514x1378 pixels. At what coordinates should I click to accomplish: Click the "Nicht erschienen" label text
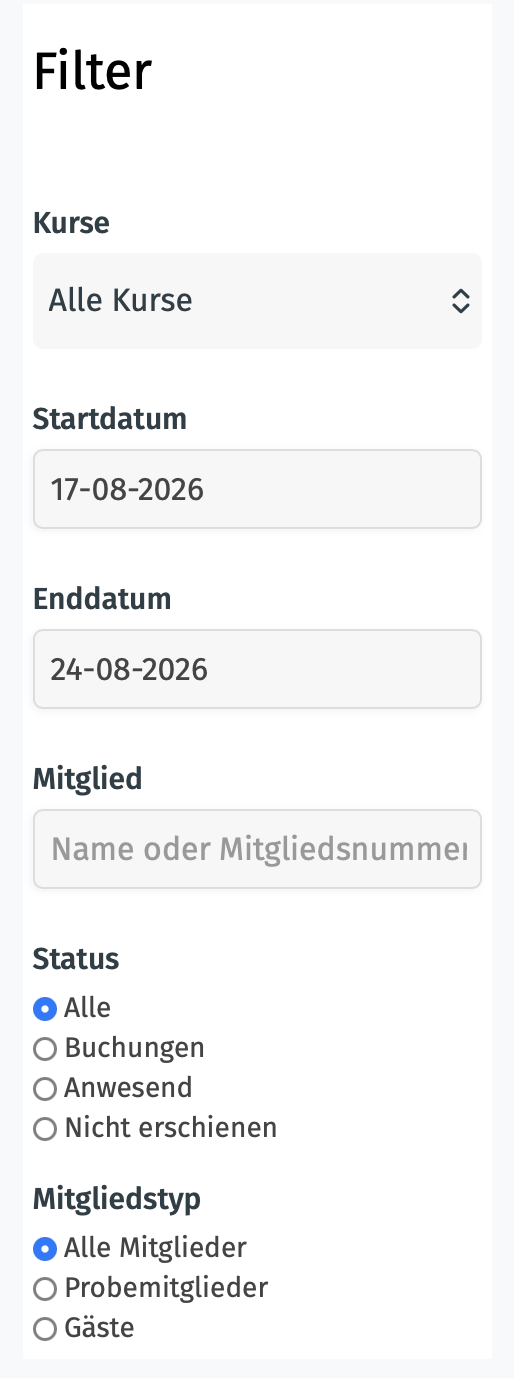[171, 1128]
